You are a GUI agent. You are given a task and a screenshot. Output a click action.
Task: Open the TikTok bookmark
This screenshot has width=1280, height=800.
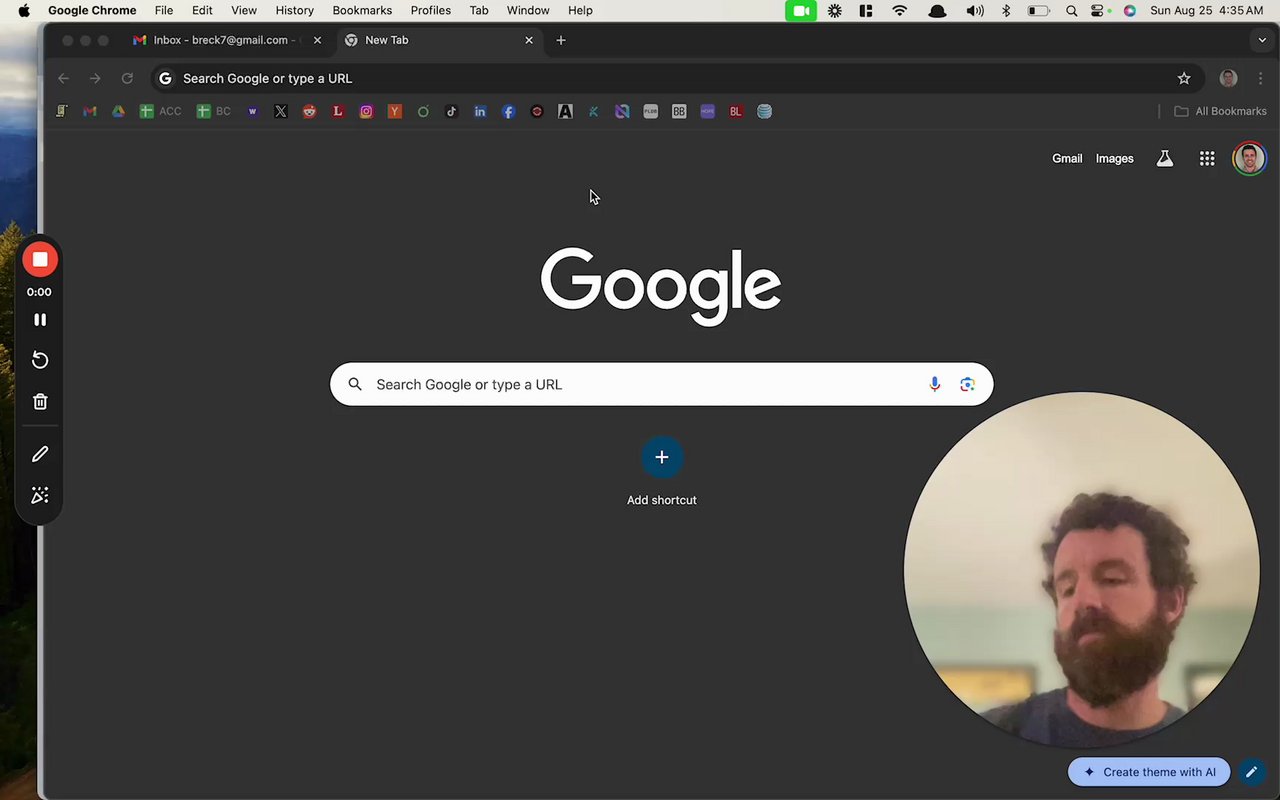click(x=451, y=111)
